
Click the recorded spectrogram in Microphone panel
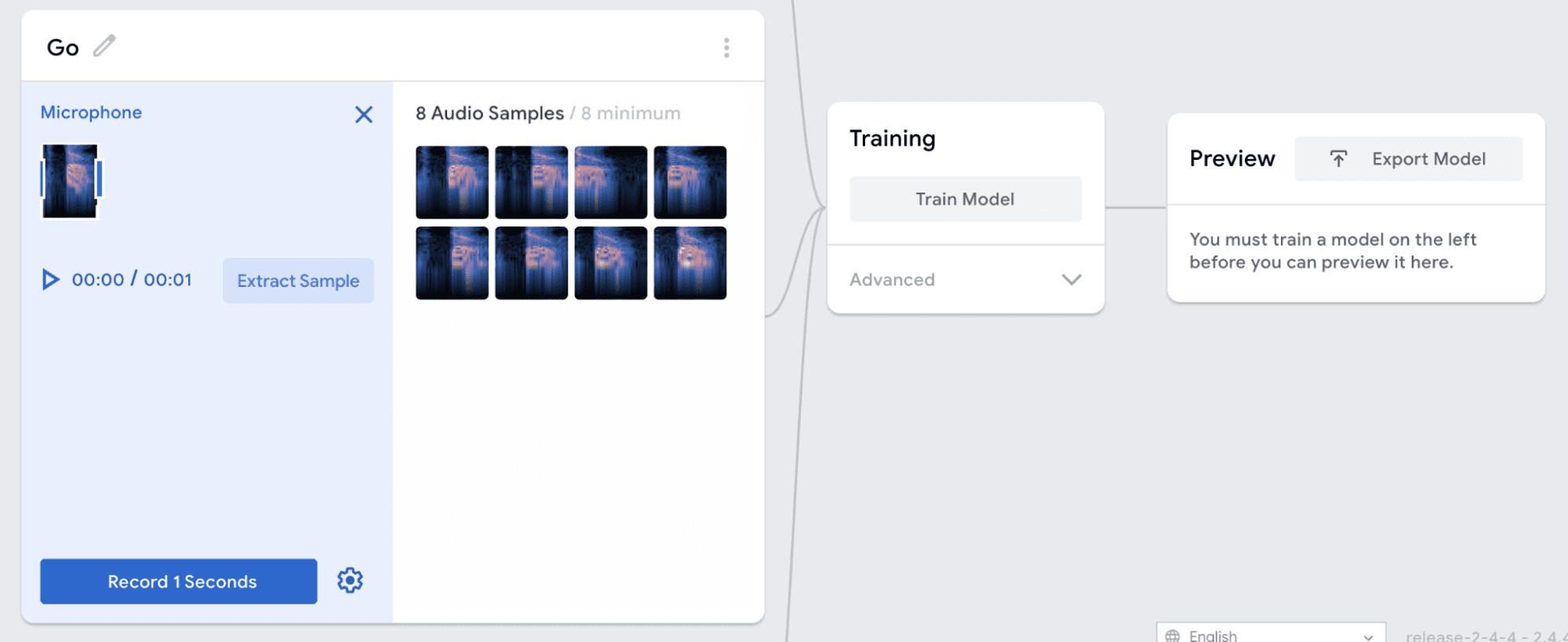pyautogui.click(x=70, y=181)
